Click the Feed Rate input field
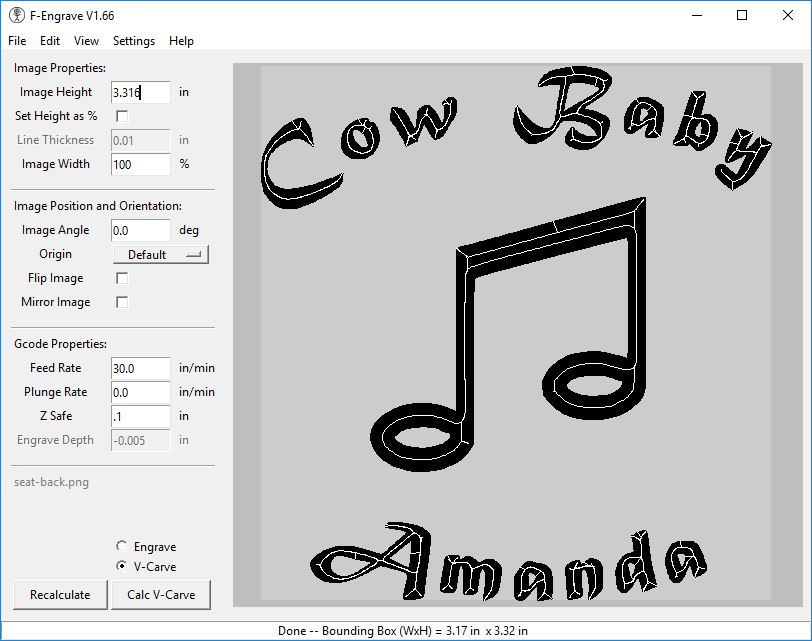Image resolution: width=812 pixels, height=641 pixels. pyautogui.click(x=140, y=368)
